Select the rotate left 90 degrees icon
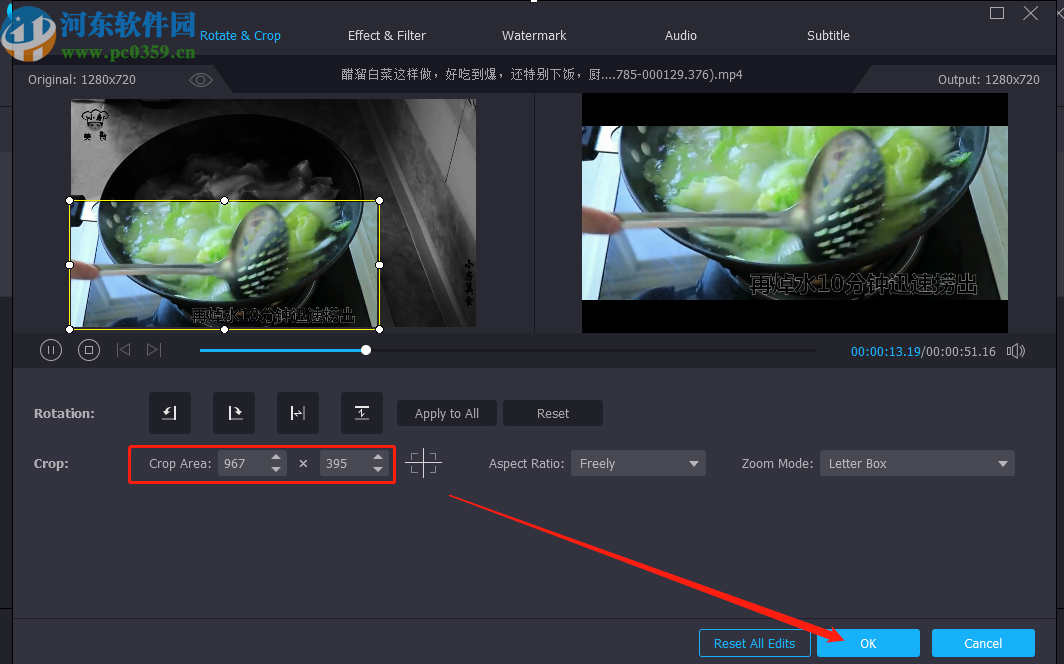This screenshot has width=1064, height=664. (x=169, y=413)
